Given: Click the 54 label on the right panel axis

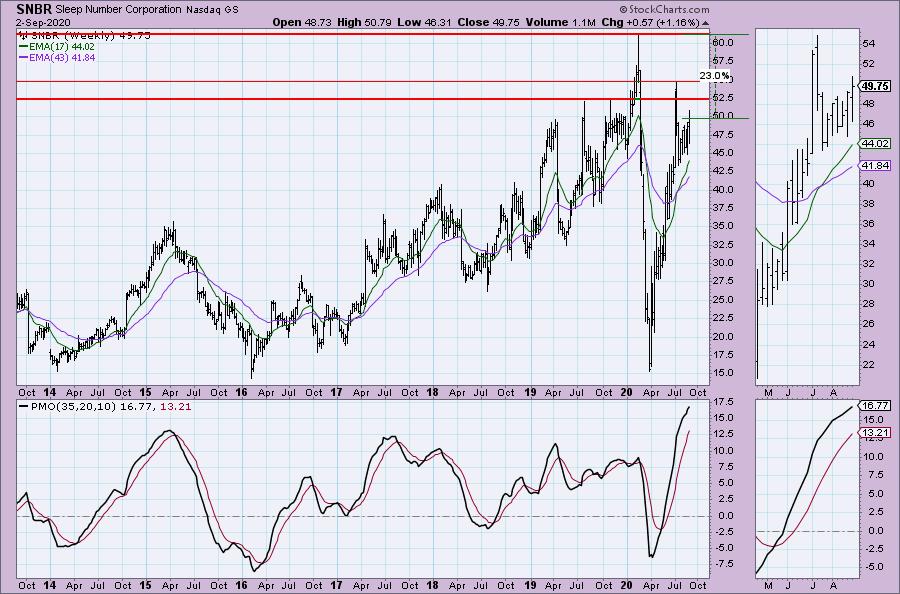Looking at the screenshot, I should pyautogui.click(x=868, y=44).
